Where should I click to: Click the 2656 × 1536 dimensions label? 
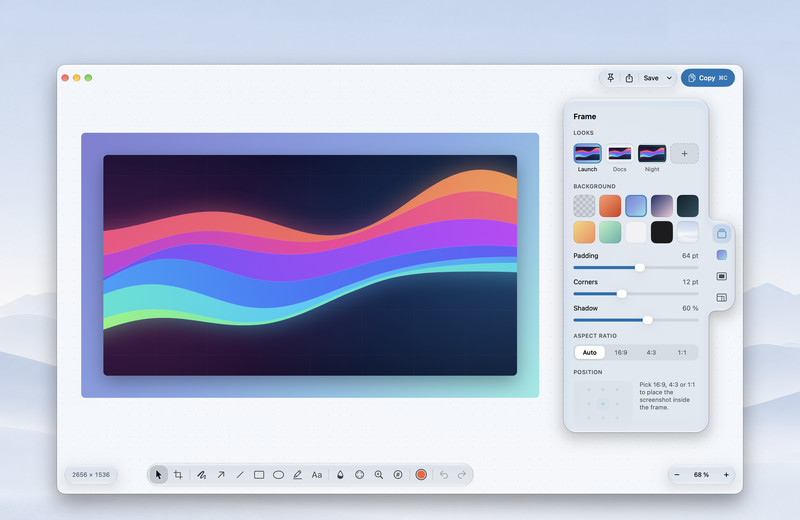(91, 475)
